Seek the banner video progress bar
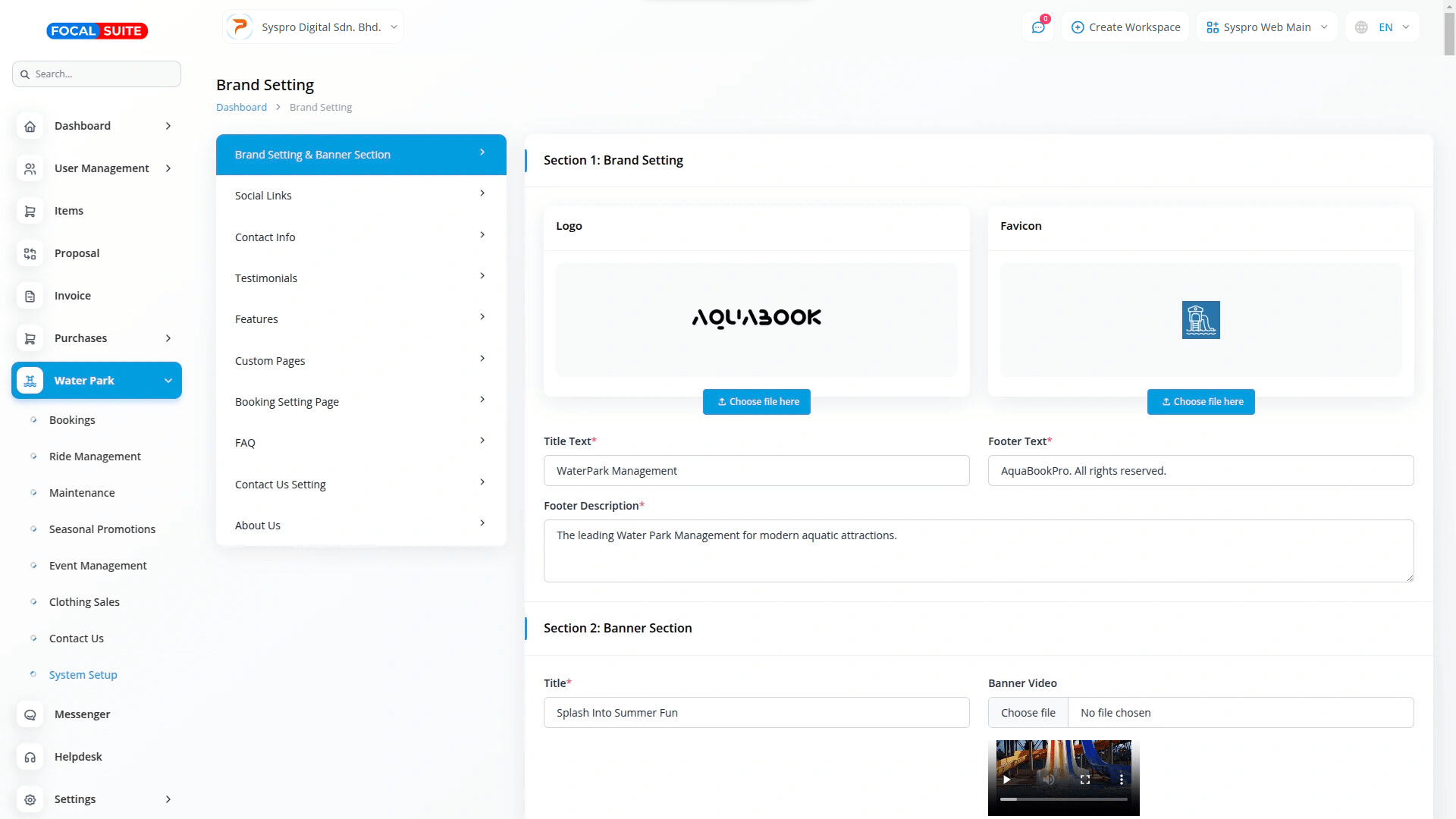This screenshot has height=819, width=1456. tap(1063, 799)
